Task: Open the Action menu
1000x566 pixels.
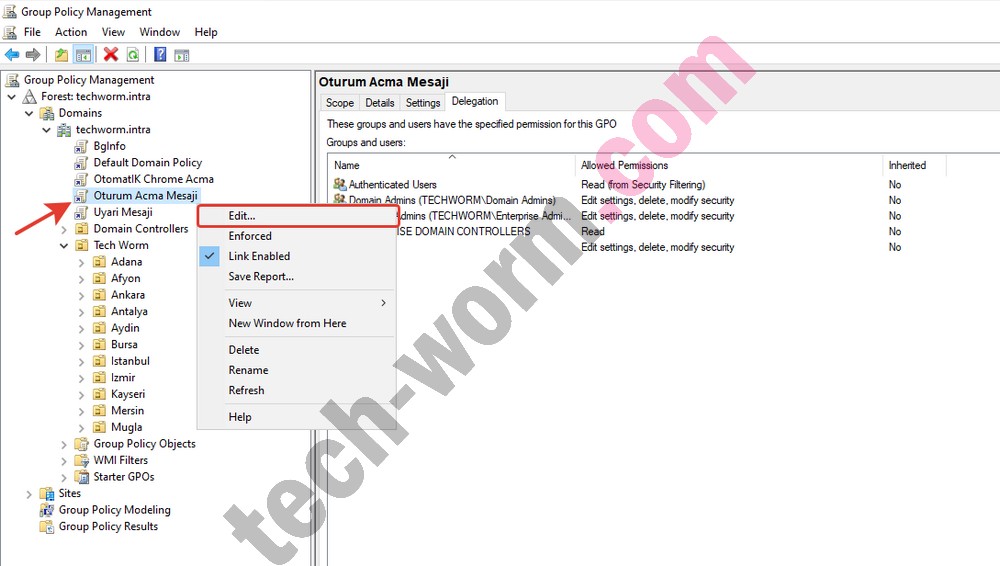Action: pyautogui.click(x=71, y=32)
